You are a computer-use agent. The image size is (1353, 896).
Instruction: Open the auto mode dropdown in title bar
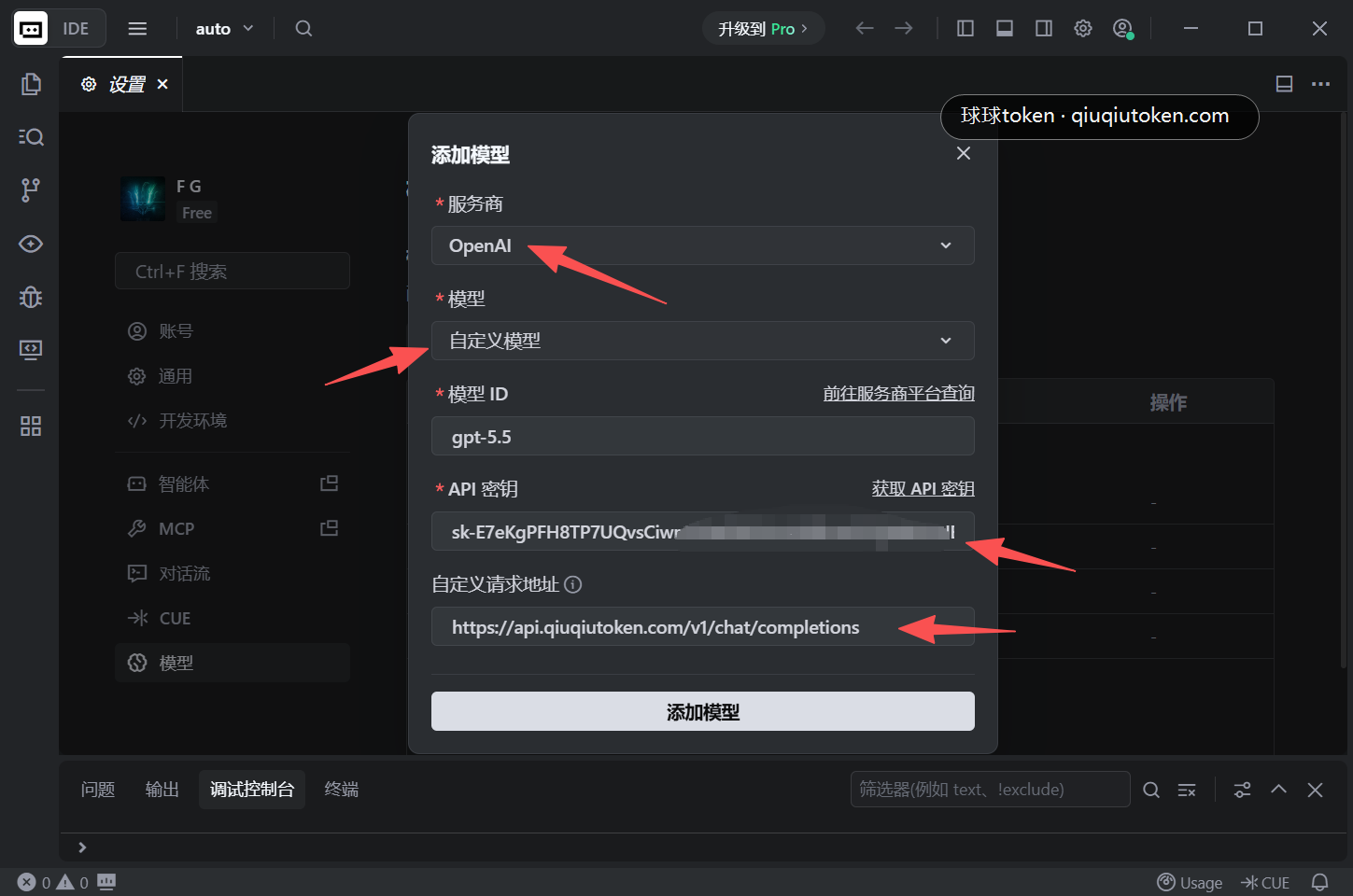click(224, 29)
